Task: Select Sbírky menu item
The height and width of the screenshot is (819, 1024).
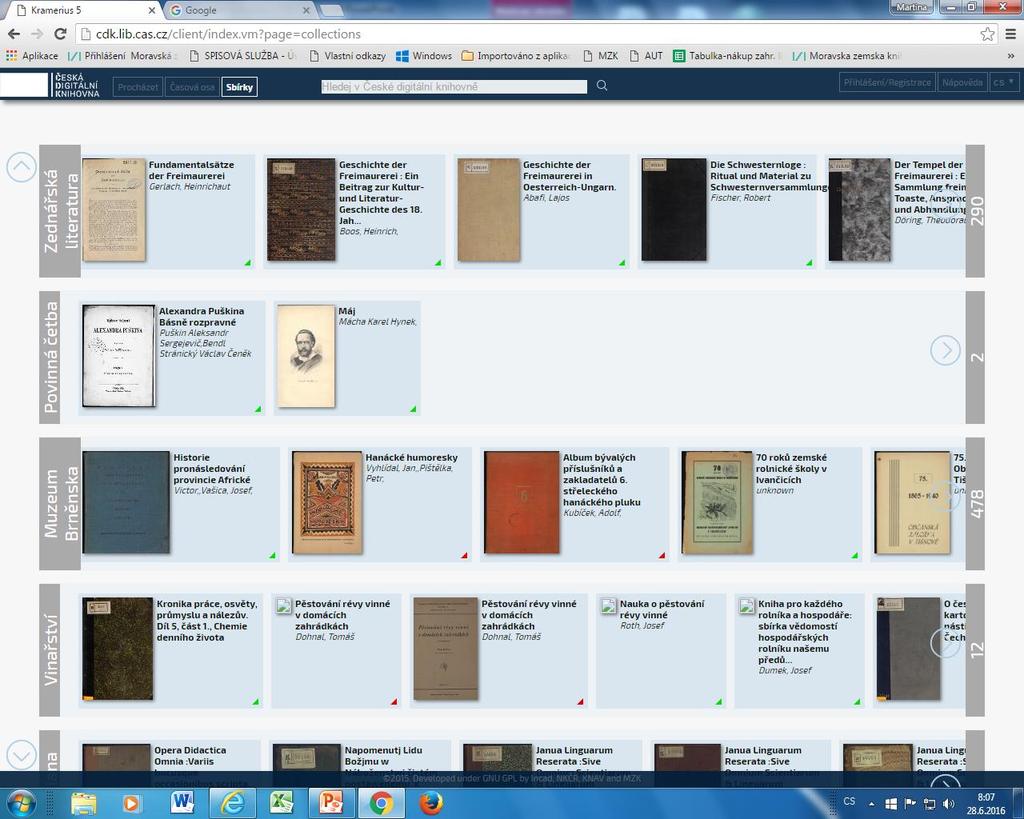Action: (239, 87)
